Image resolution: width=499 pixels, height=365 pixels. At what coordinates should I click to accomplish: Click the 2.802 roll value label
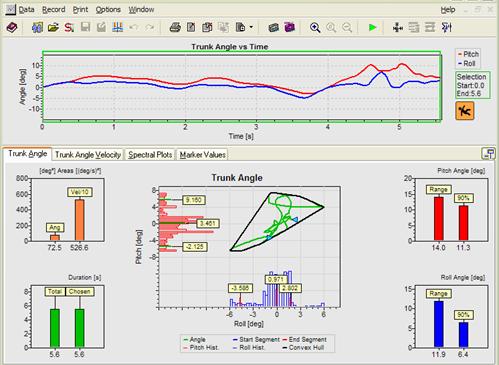point(290,288)
